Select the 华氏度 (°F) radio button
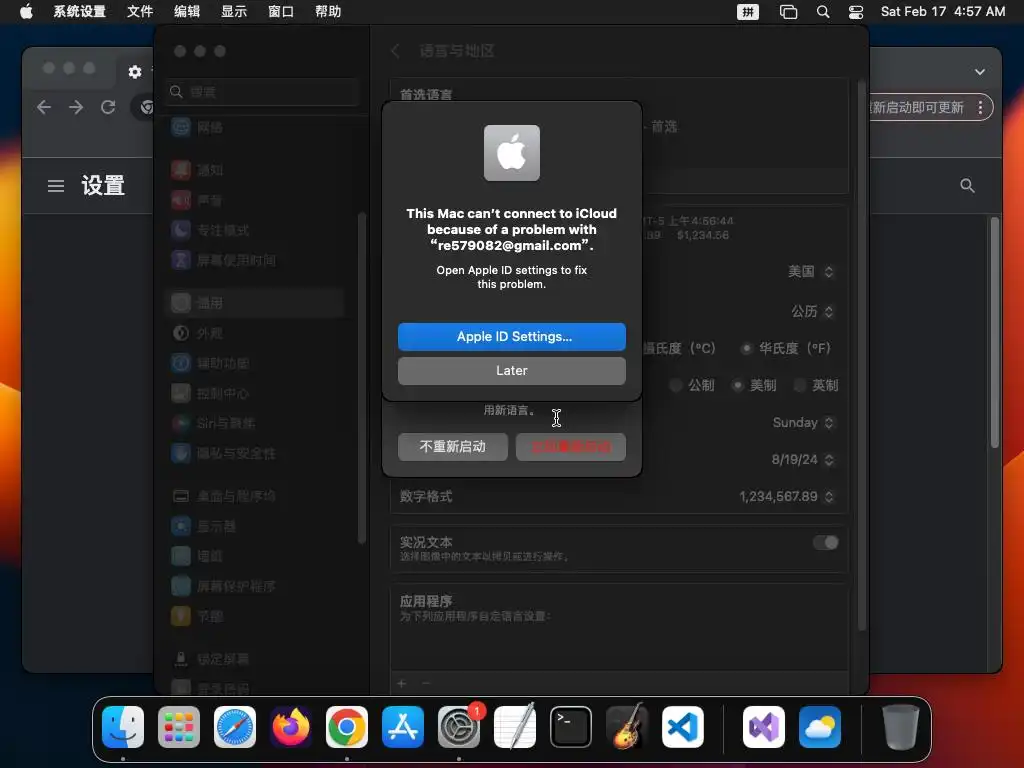 (x=745, y=348)
